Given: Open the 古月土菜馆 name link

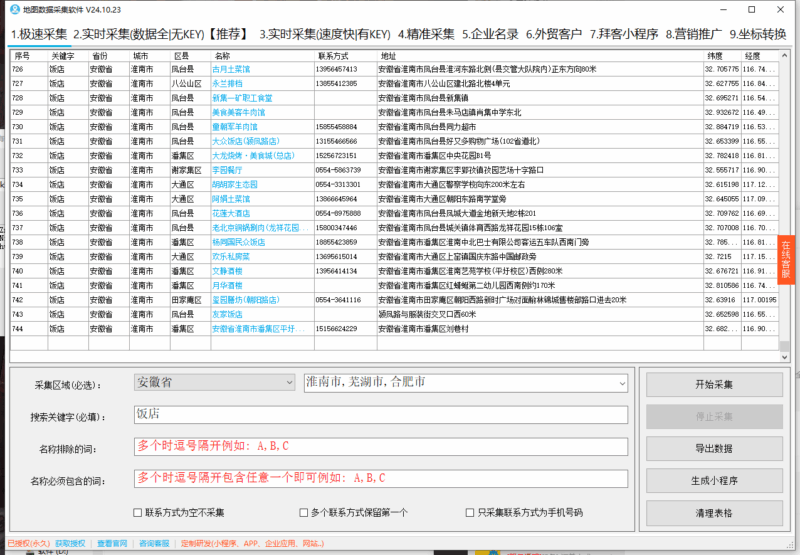Looking at the screenshot, I should click(231, 69).
